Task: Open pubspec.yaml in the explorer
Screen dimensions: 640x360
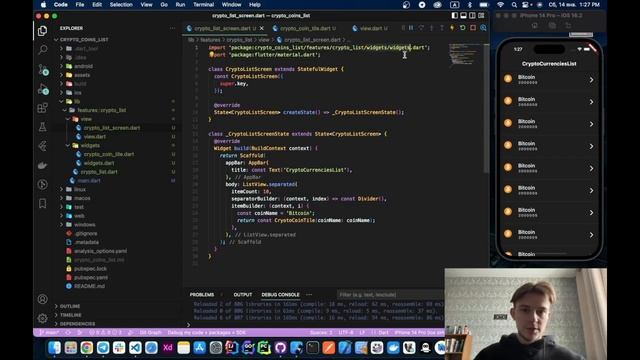Action: click(x=91, y=277)
